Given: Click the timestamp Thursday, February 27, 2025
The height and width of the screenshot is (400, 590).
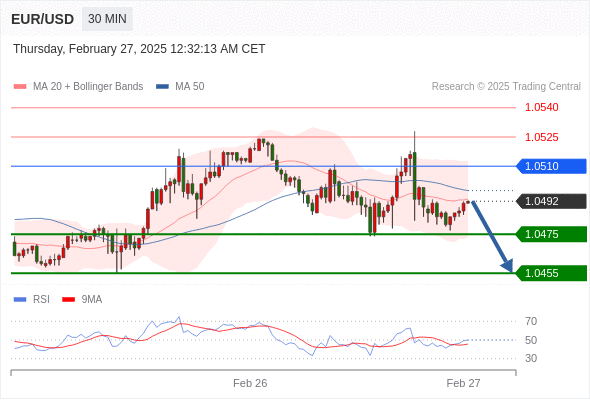Looking at the screenshot, I should tap(139, 49).
